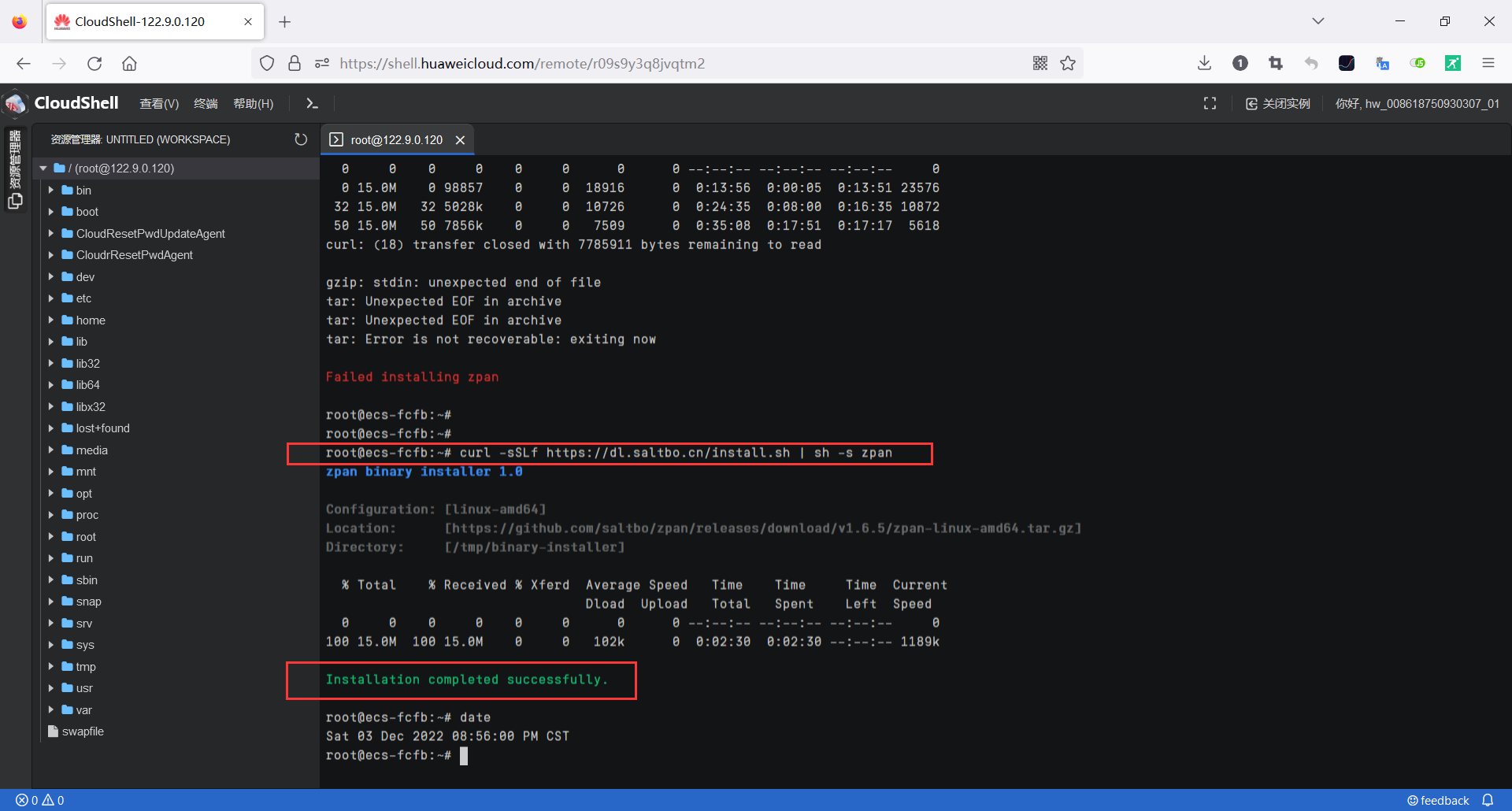Expand the etc folder

tap(50, 298)
